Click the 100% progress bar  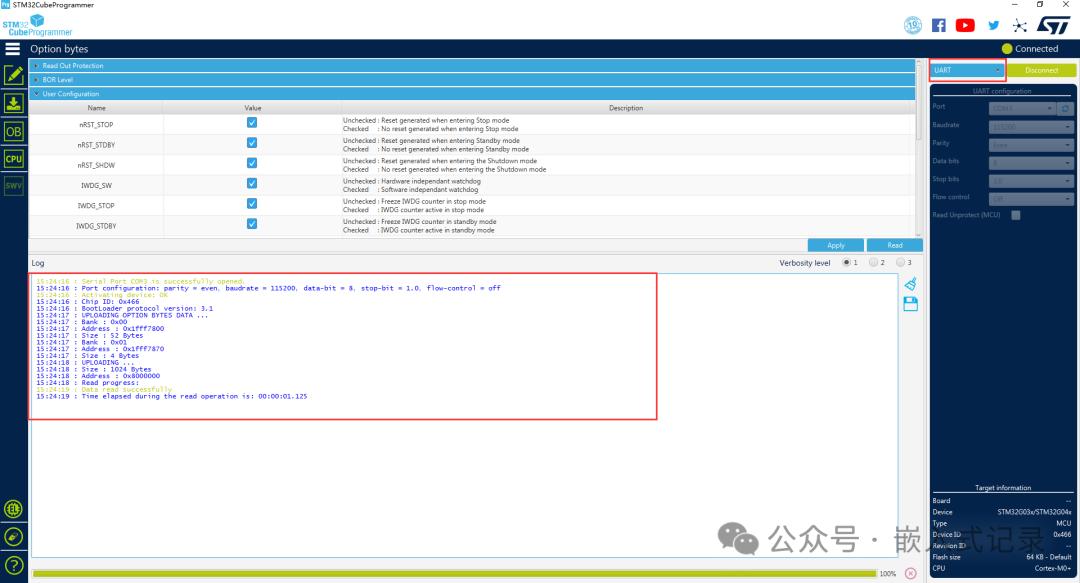click(x=455, y=573)
